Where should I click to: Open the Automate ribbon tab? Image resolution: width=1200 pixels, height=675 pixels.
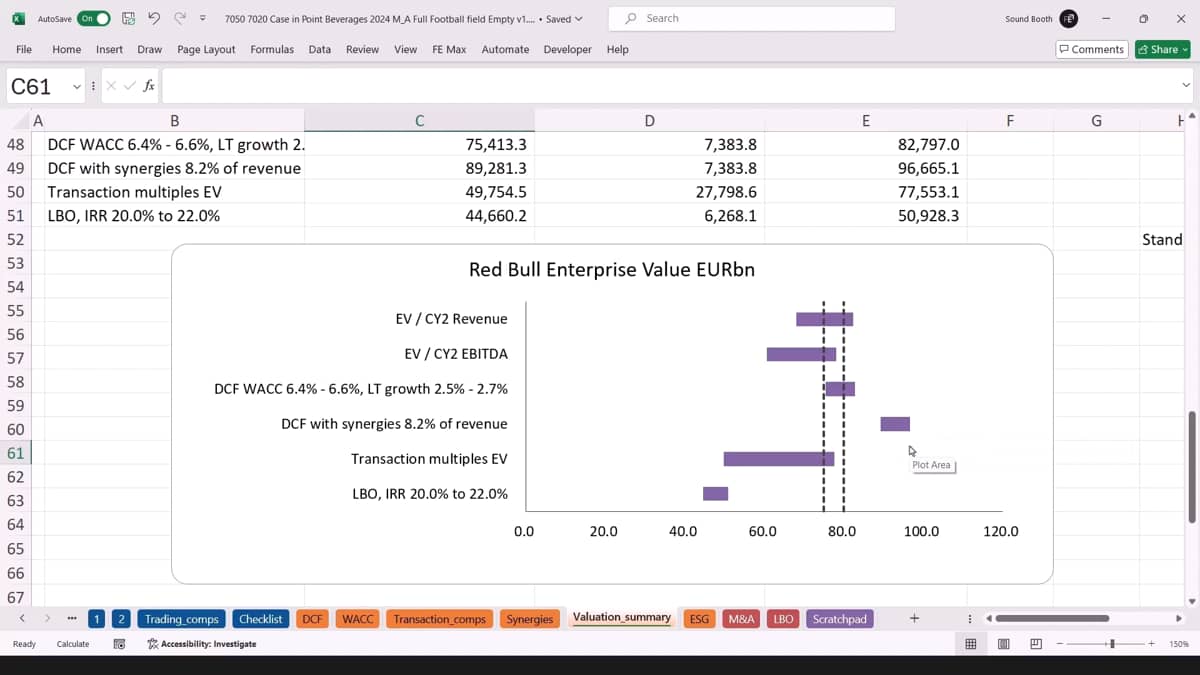505,49
